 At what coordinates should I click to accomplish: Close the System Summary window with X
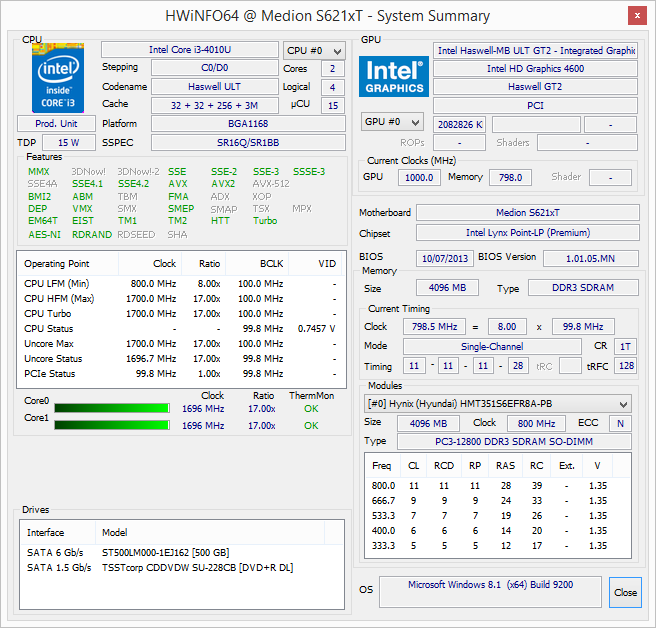click(x=637, y=15)
